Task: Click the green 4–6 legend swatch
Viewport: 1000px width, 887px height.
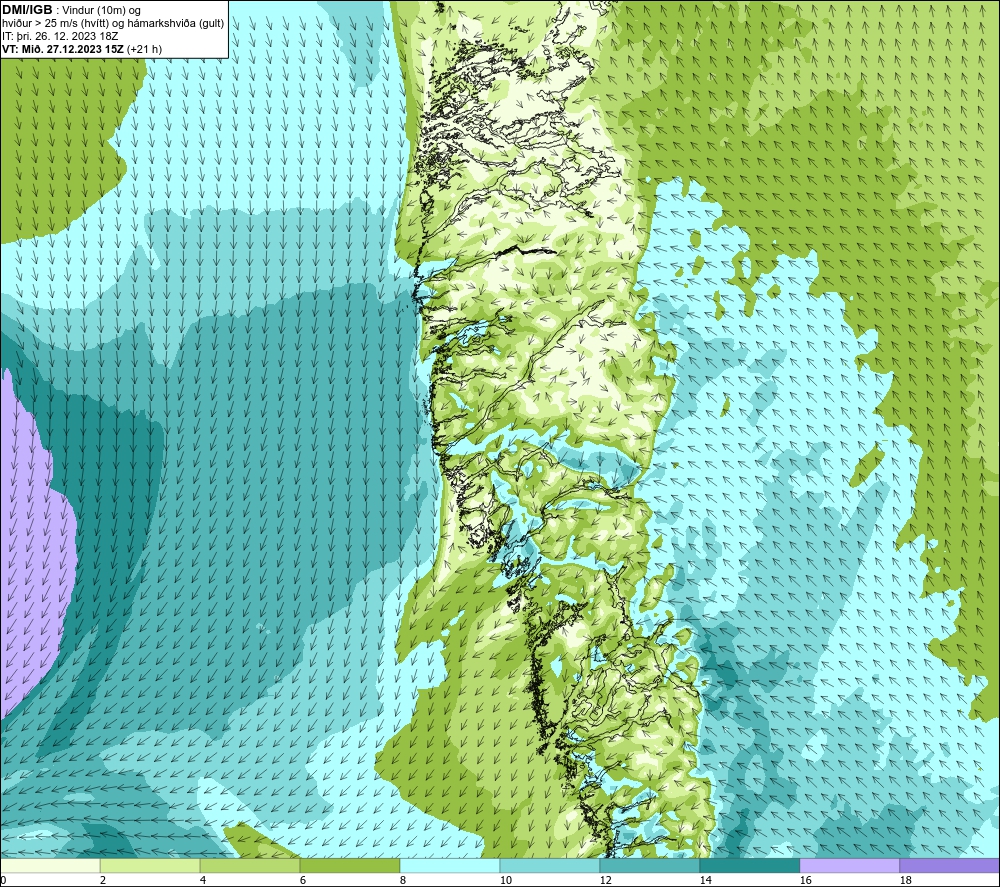Action: pyautogui.click(x=250, y=865)
